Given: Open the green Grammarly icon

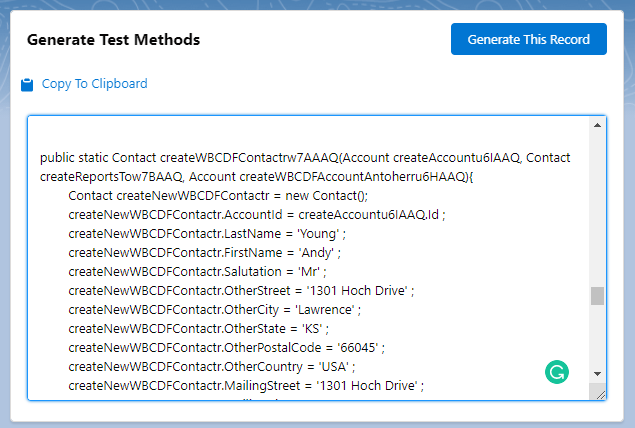Looking at the screenshot, I should (x=557, y=373).
